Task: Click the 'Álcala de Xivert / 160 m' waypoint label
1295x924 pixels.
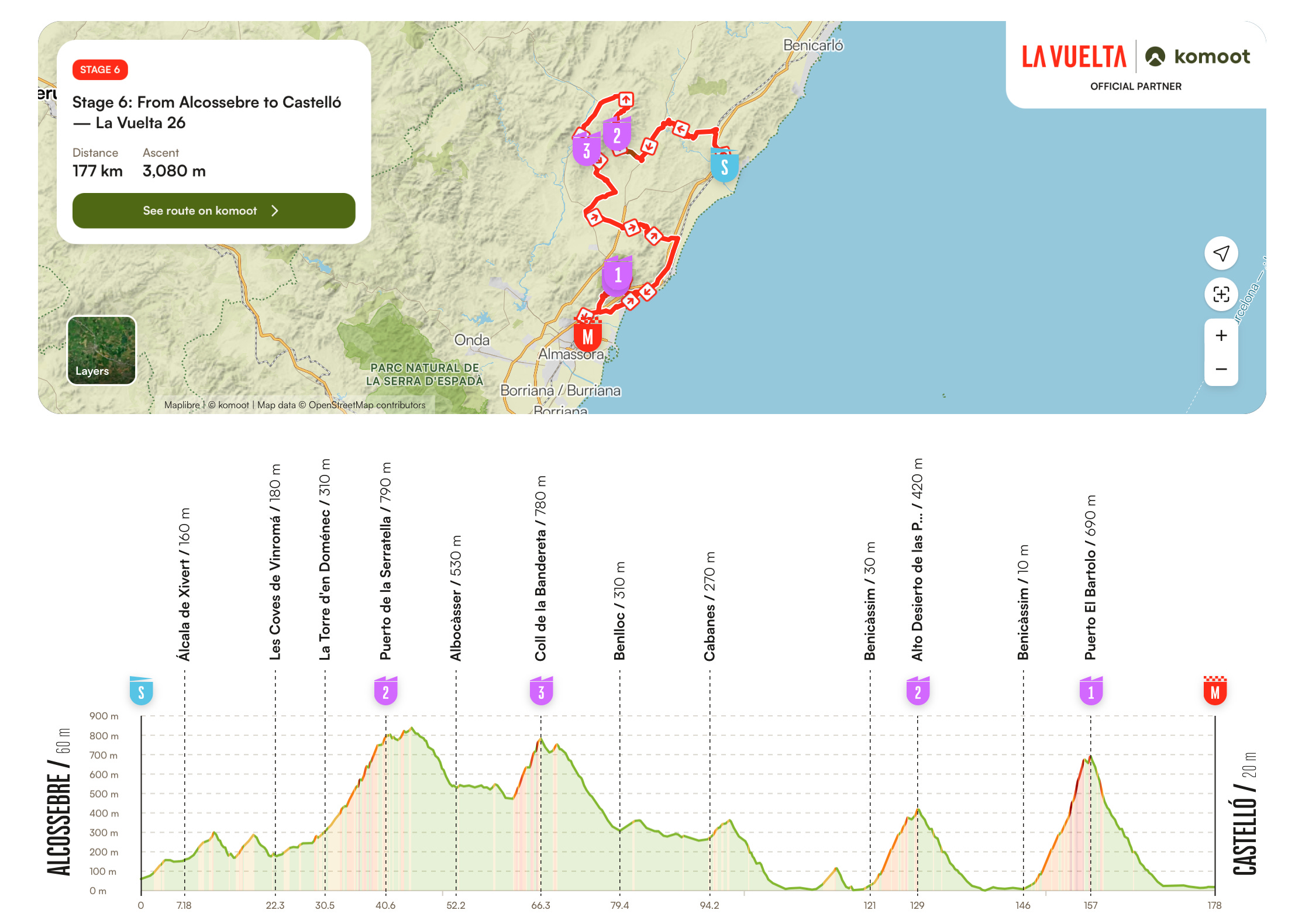Action: click(184, 584)
